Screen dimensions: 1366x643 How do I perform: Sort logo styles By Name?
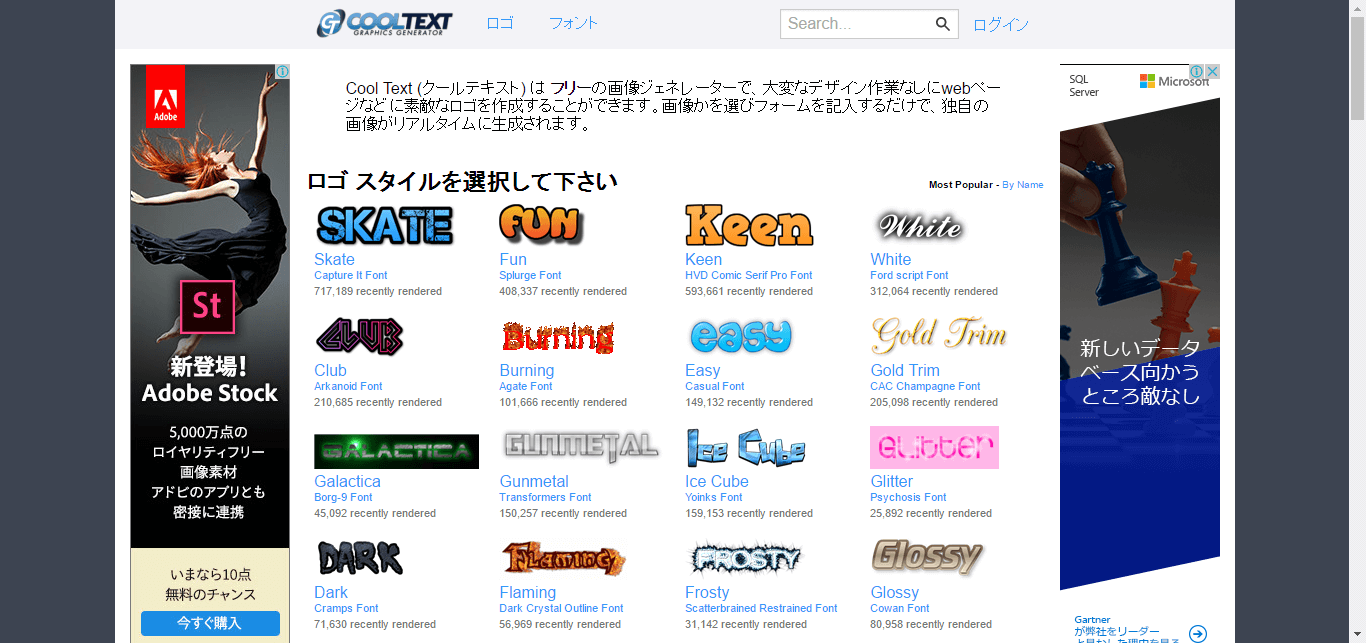click(x=1023, y=184)
